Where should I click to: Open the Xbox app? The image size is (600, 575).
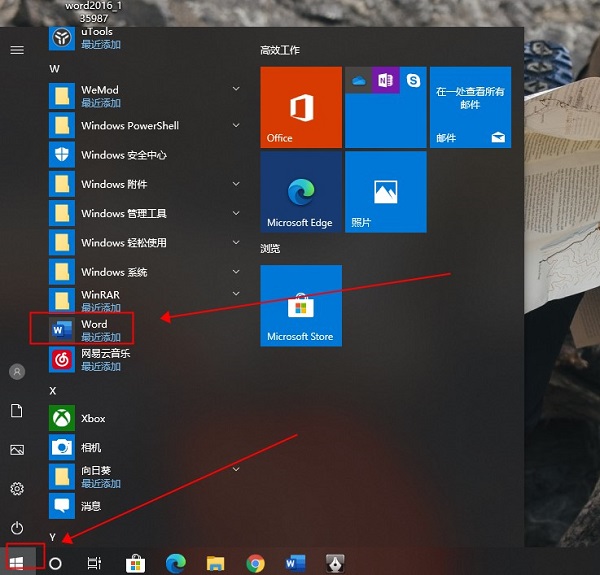click(144, 418)
